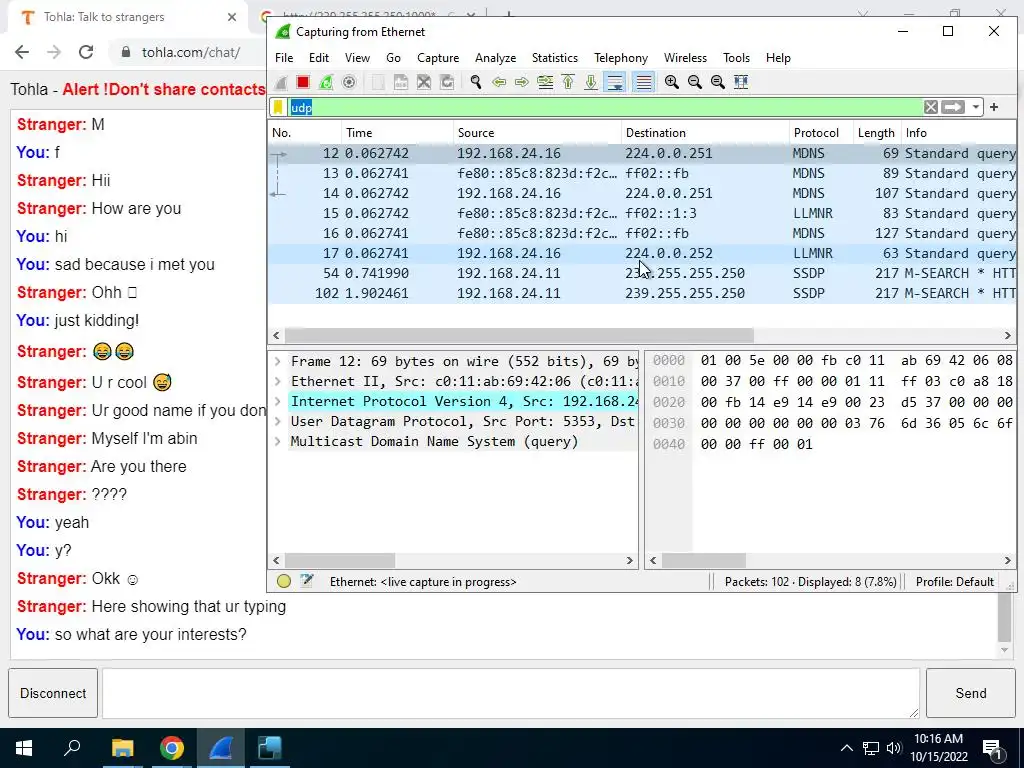Open the Capture menu
The height and width of the screenshot is (768, 1024).
438,57
